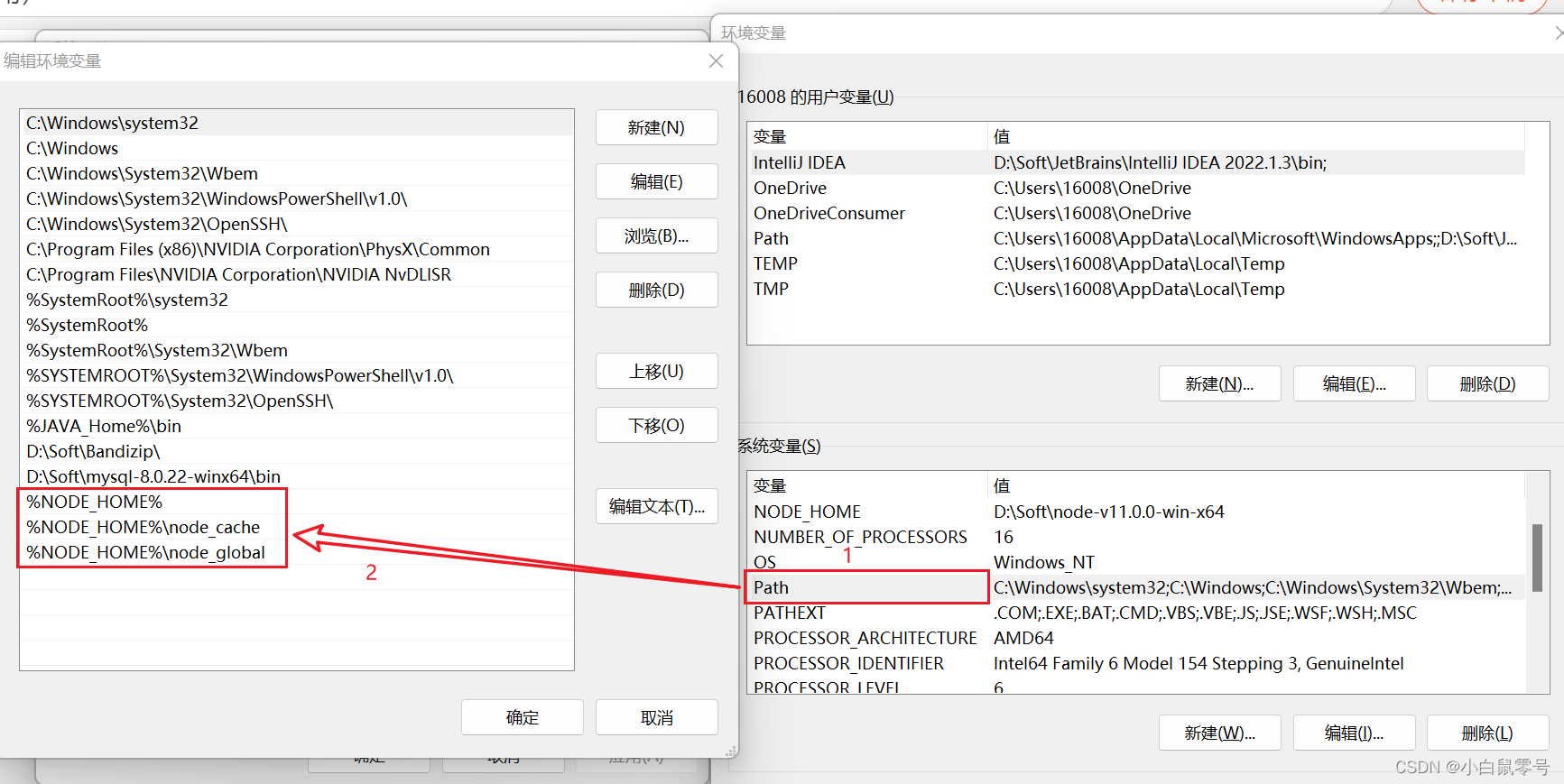This screenshot has height=784, width=1564.
Task: Click 编辑(E)... under user variables
Action: coord(1354,383)
